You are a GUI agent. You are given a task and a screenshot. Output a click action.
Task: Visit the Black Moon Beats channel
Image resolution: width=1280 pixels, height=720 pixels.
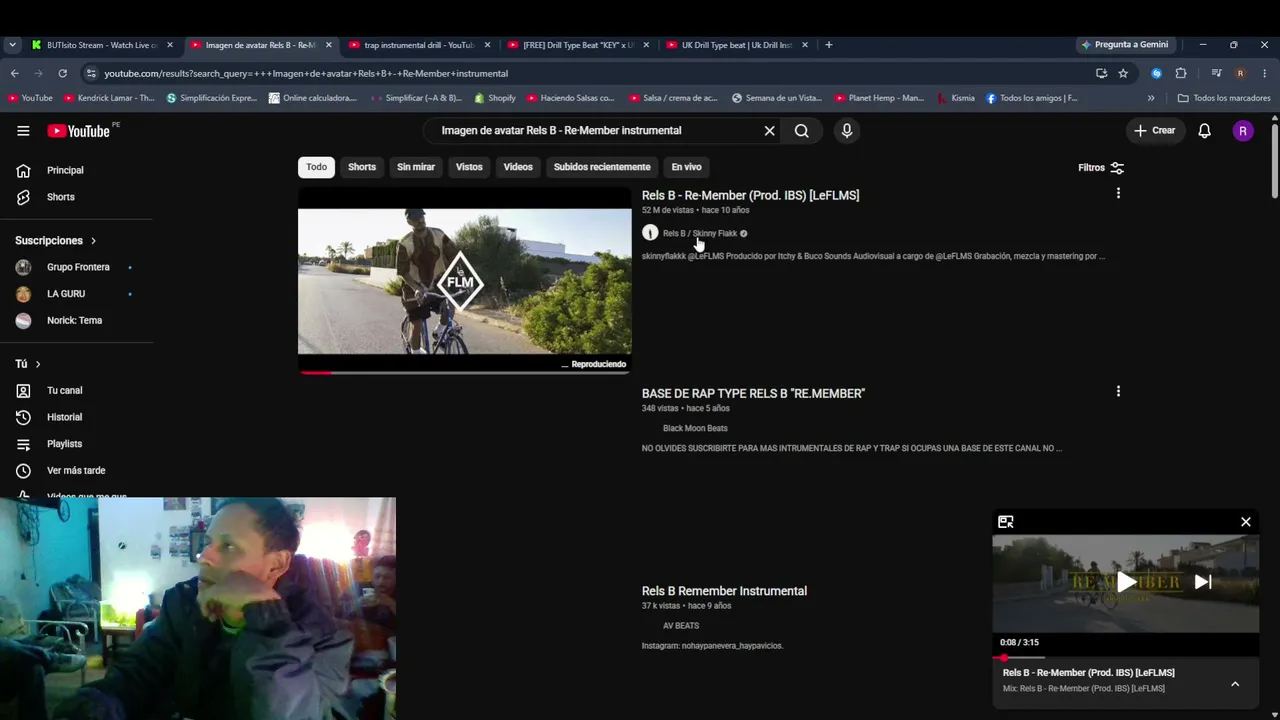[695, 429]
